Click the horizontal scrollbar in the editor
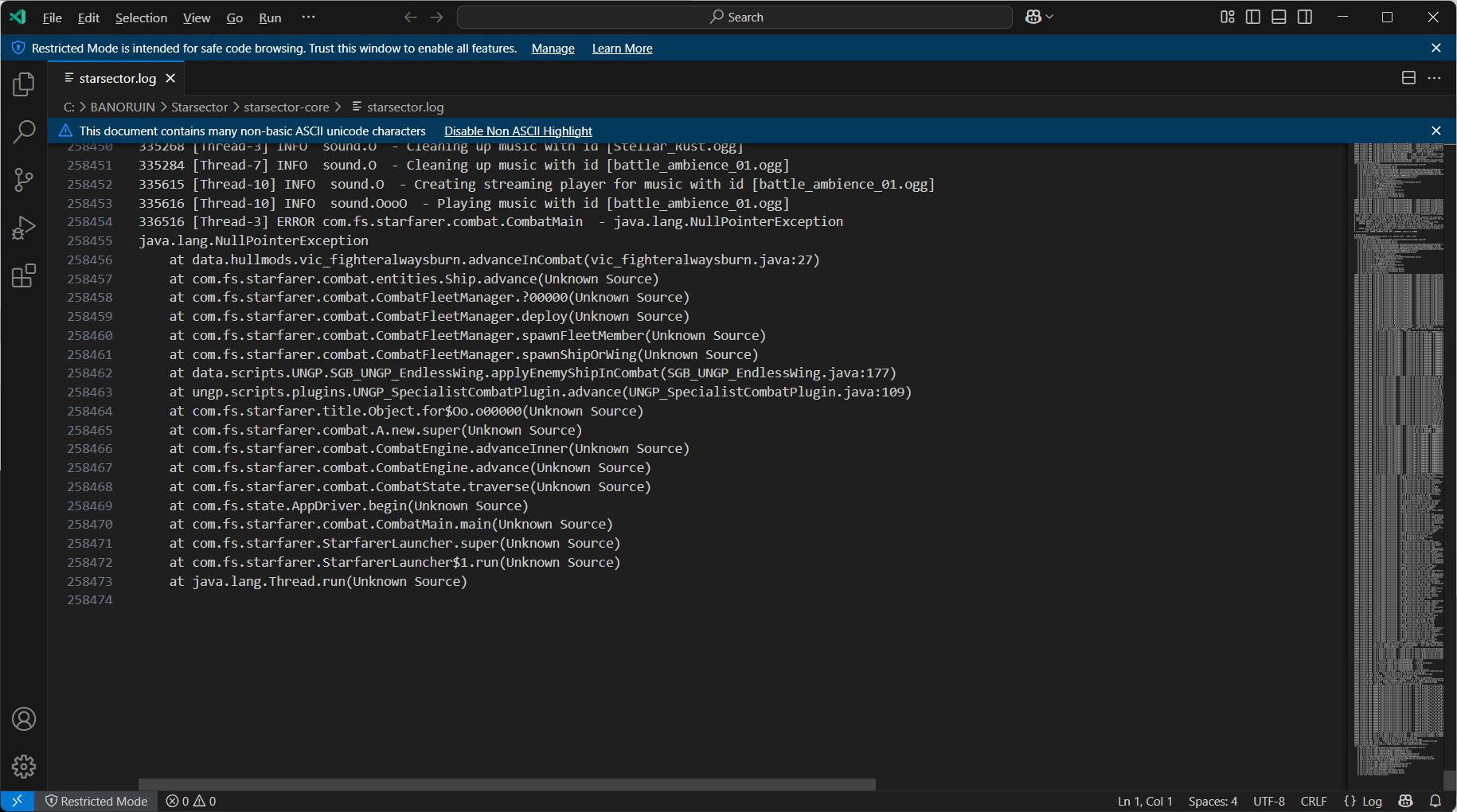Viewport: 1457px width, 812px height. click(506, 784)
